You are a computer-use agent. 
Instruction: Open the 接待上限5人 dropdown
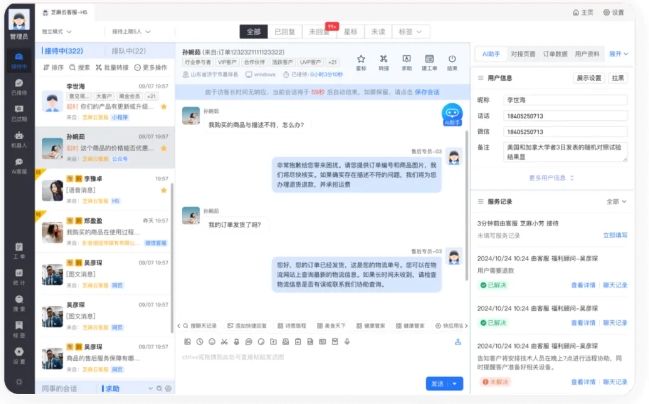pyautogui.click(x=131, y=31)
